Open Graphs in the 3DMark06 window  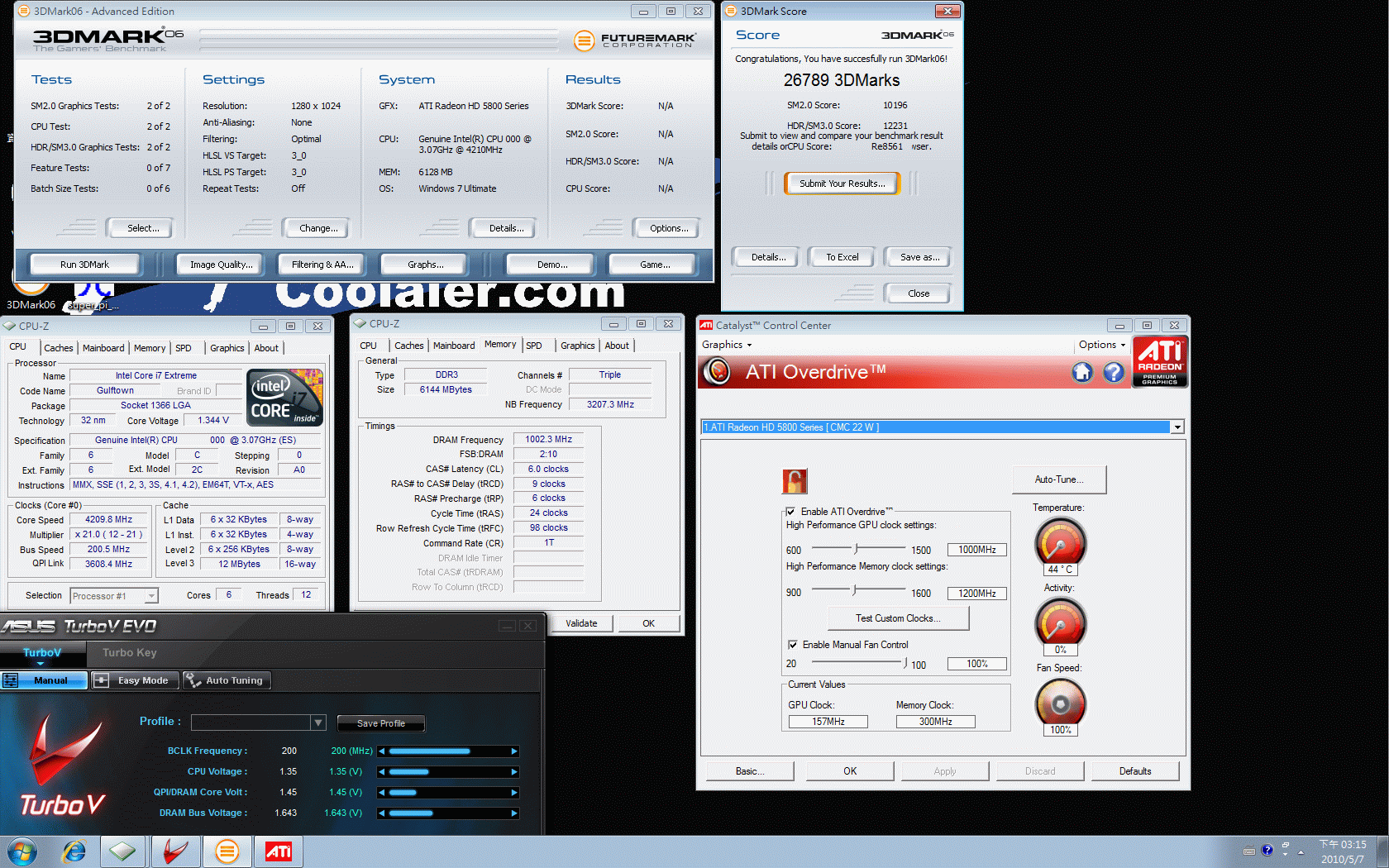tap(425, 265)
